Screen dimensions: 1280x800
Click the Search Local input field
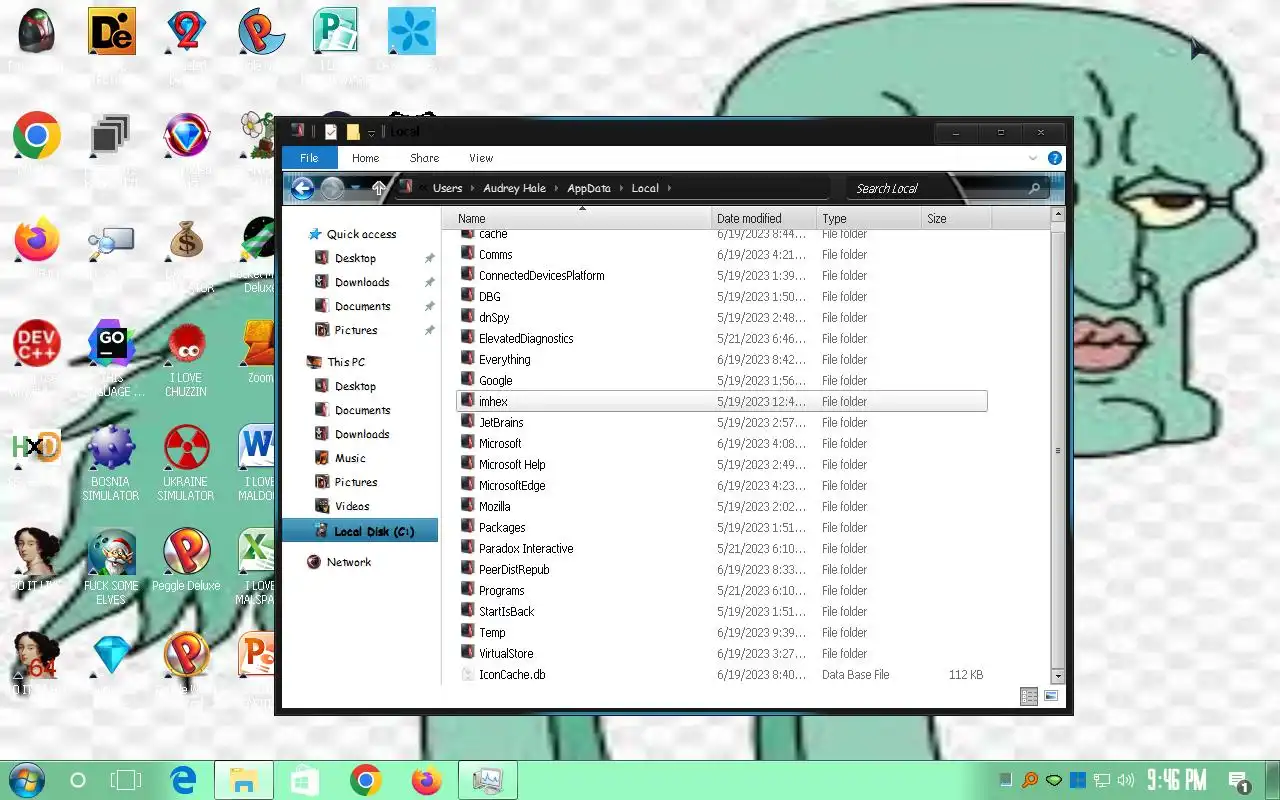pos(936,188)
